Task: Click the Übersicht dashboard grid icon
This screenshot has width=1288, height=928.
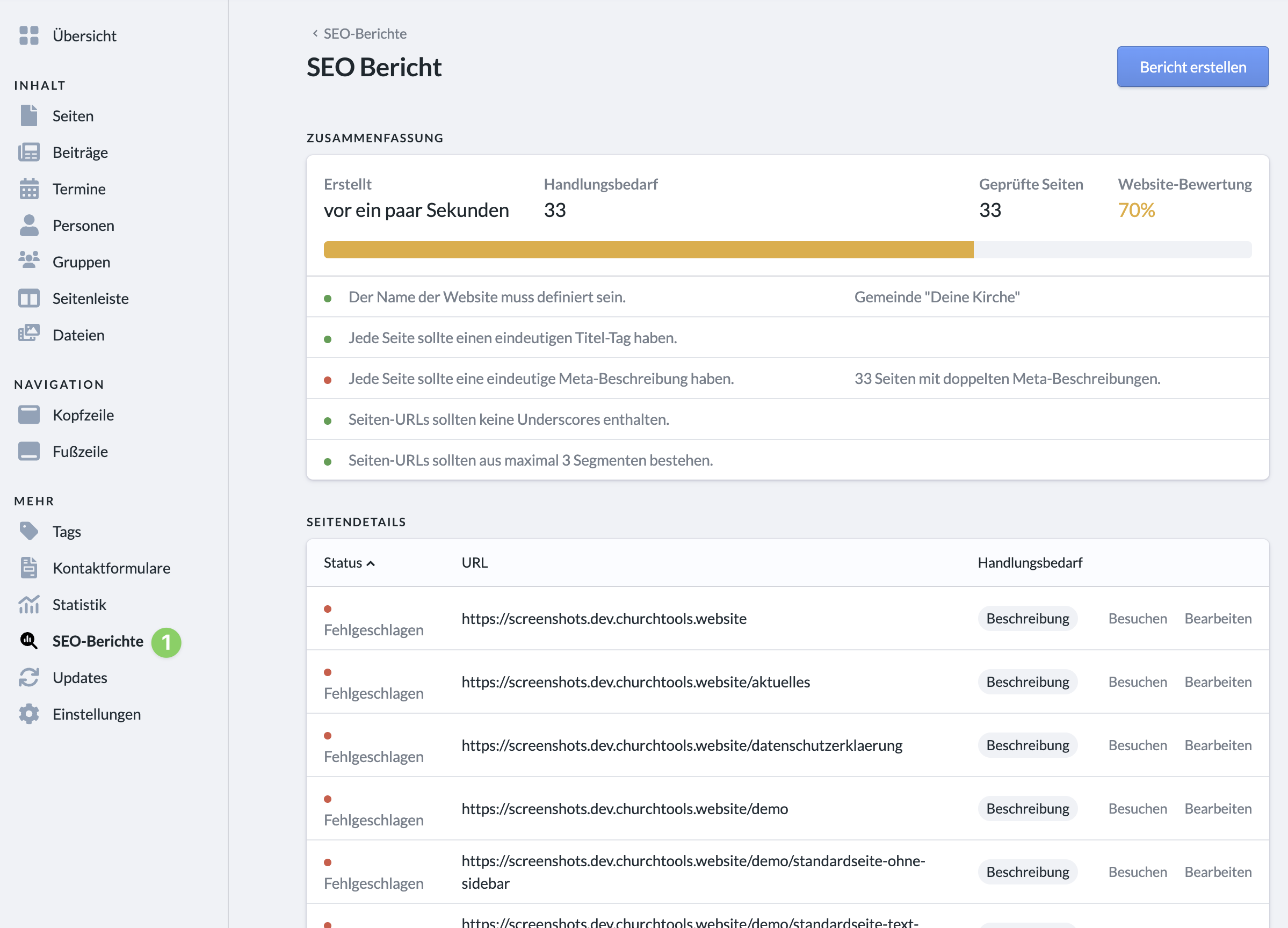Action: coord(29,35)
